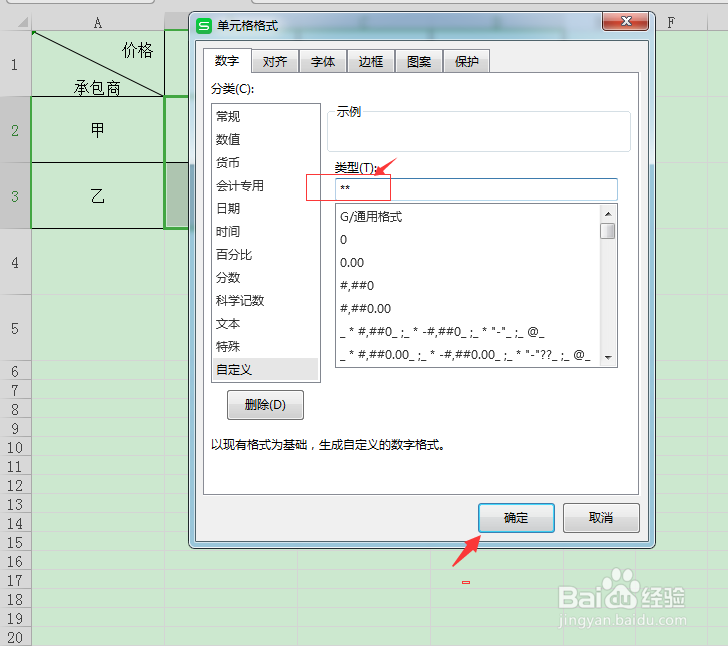Click column F header
The image size is (728, 646).
[x=671, y=22]
